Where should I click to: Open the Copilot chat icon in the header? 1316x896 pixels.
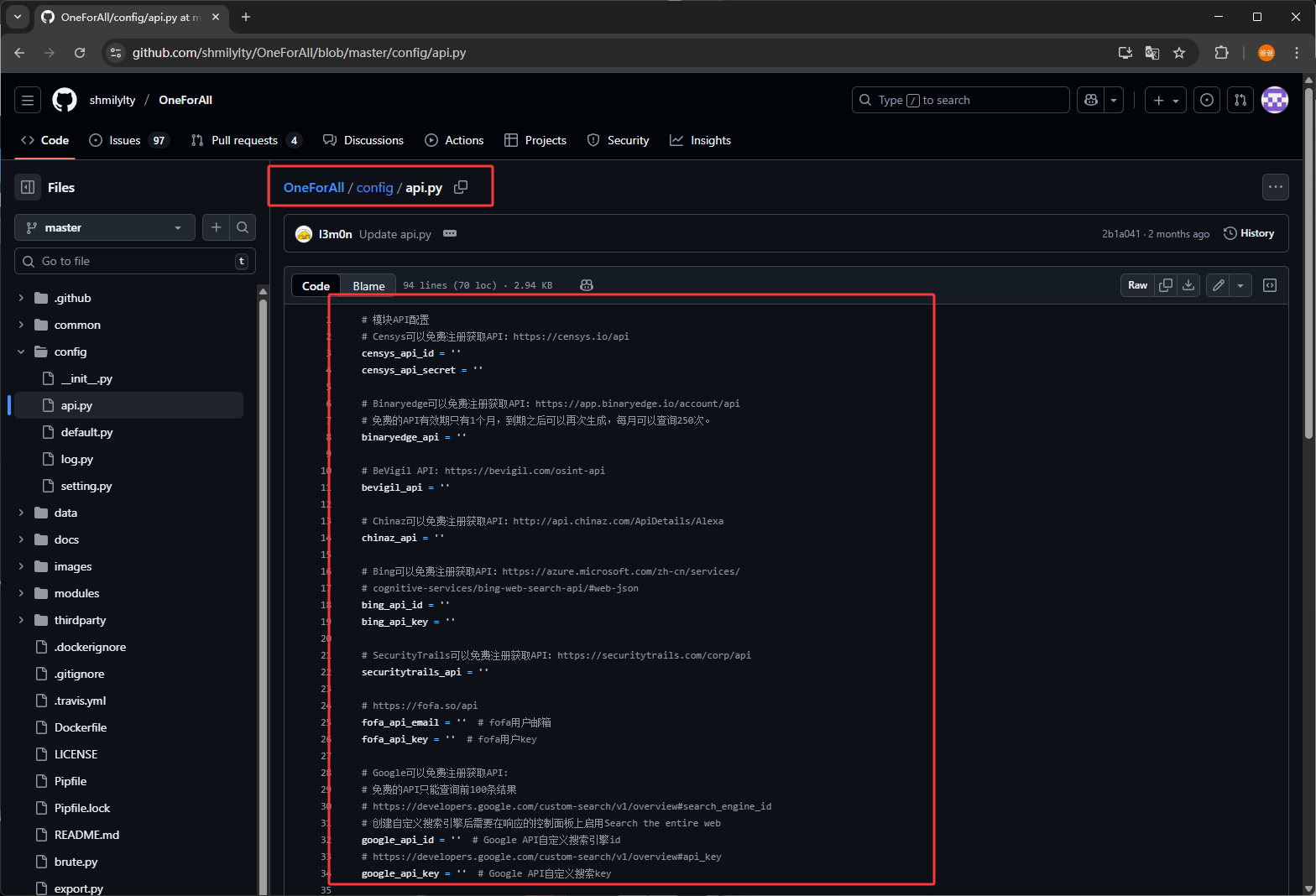click(x=1091, y=100)
